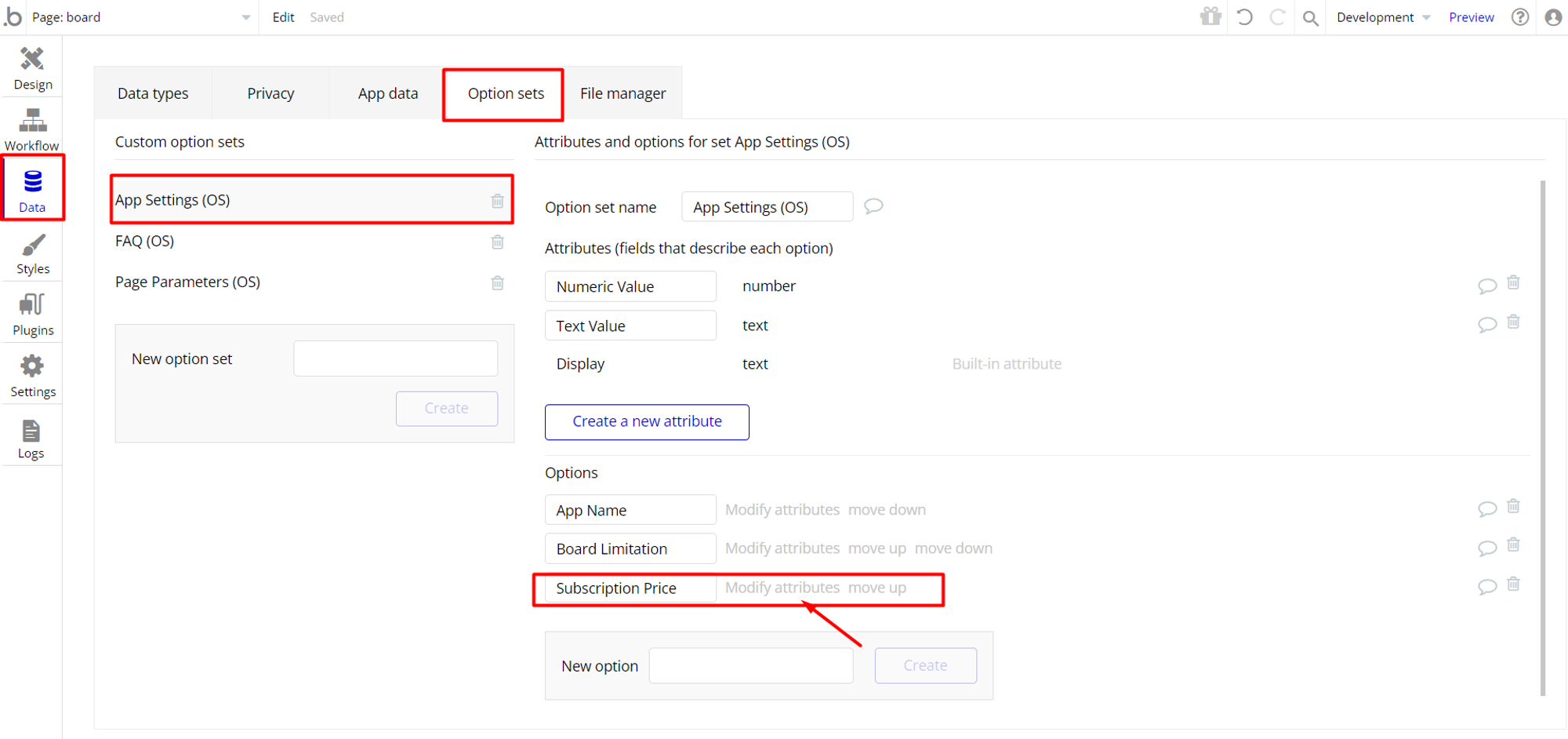The image size is (1568, 739).
Task: Open the search magnifier tool
Action: 1310,17
